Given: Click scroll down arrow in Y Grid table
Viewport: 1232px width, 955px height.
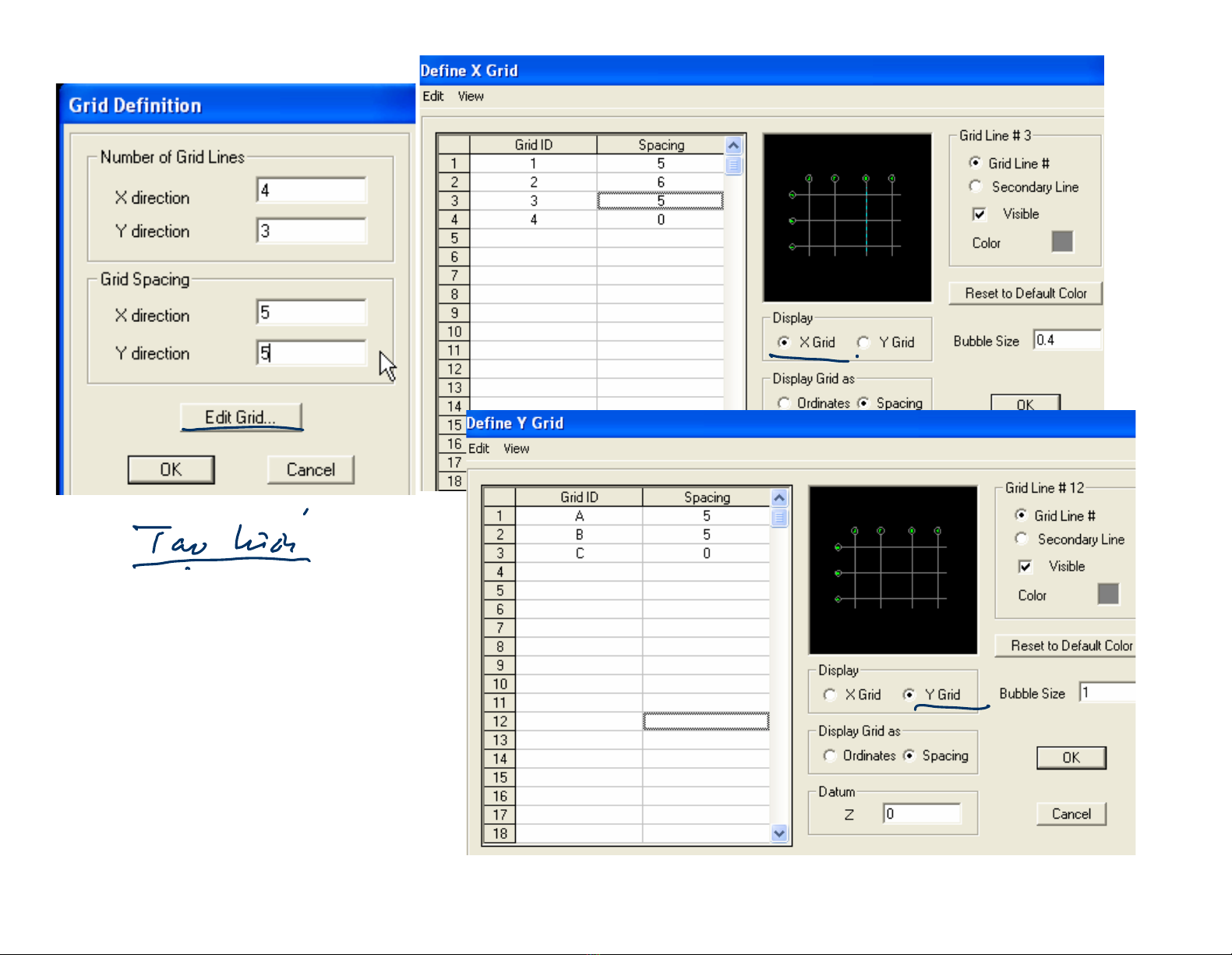Looking at the screenshot, I should click(x=779, y=833).
